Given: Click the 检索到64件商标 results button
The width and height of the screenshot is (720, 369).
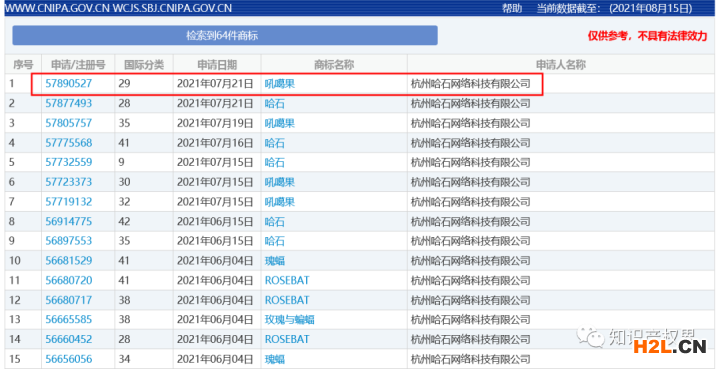Looking at the screenshot, I should pos(225,35).
